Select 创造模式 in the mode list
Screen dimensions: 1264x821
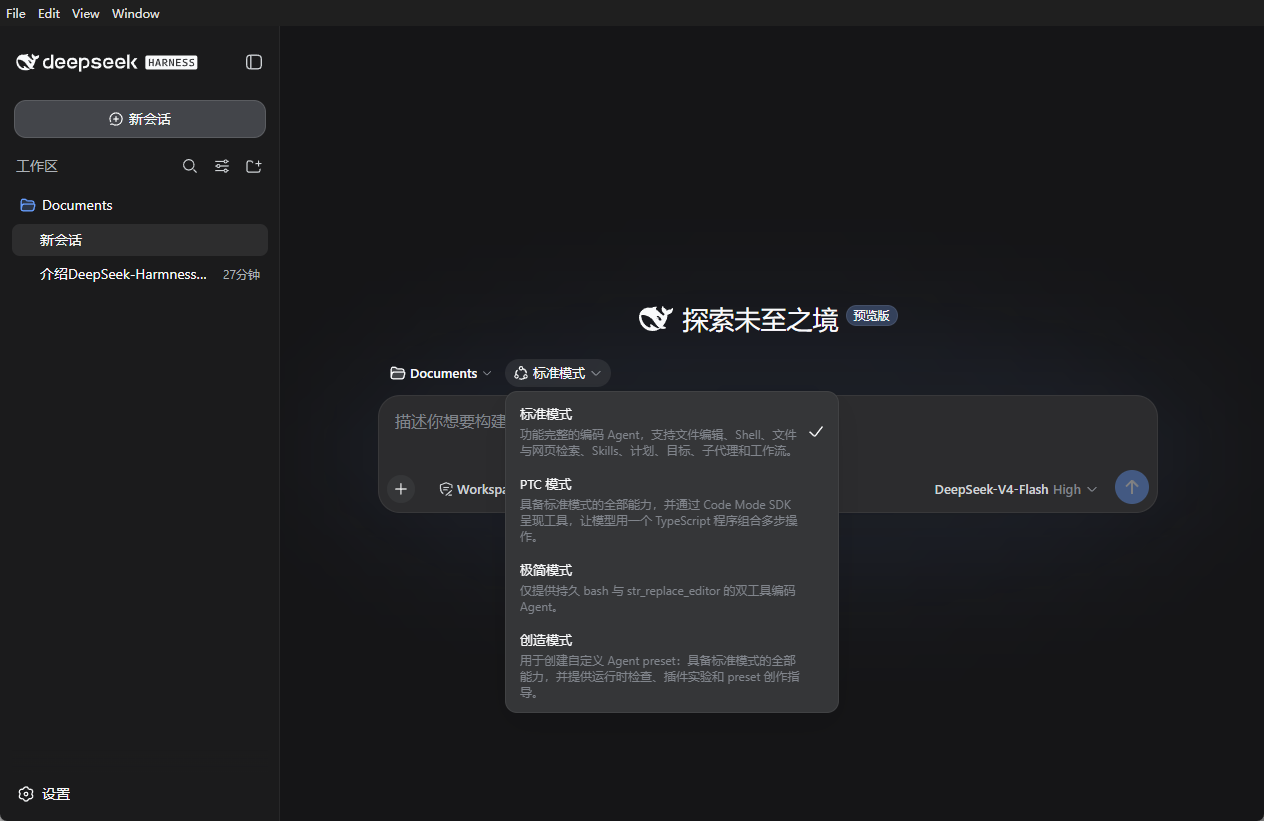(x=672, y=666)
